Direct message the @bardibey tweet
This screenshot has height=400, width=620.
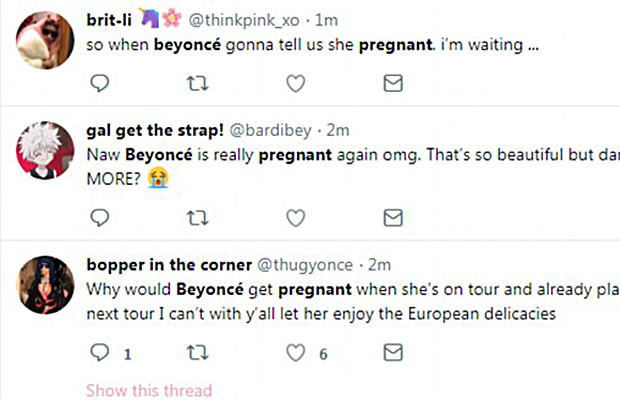click(x=393, y=218)
